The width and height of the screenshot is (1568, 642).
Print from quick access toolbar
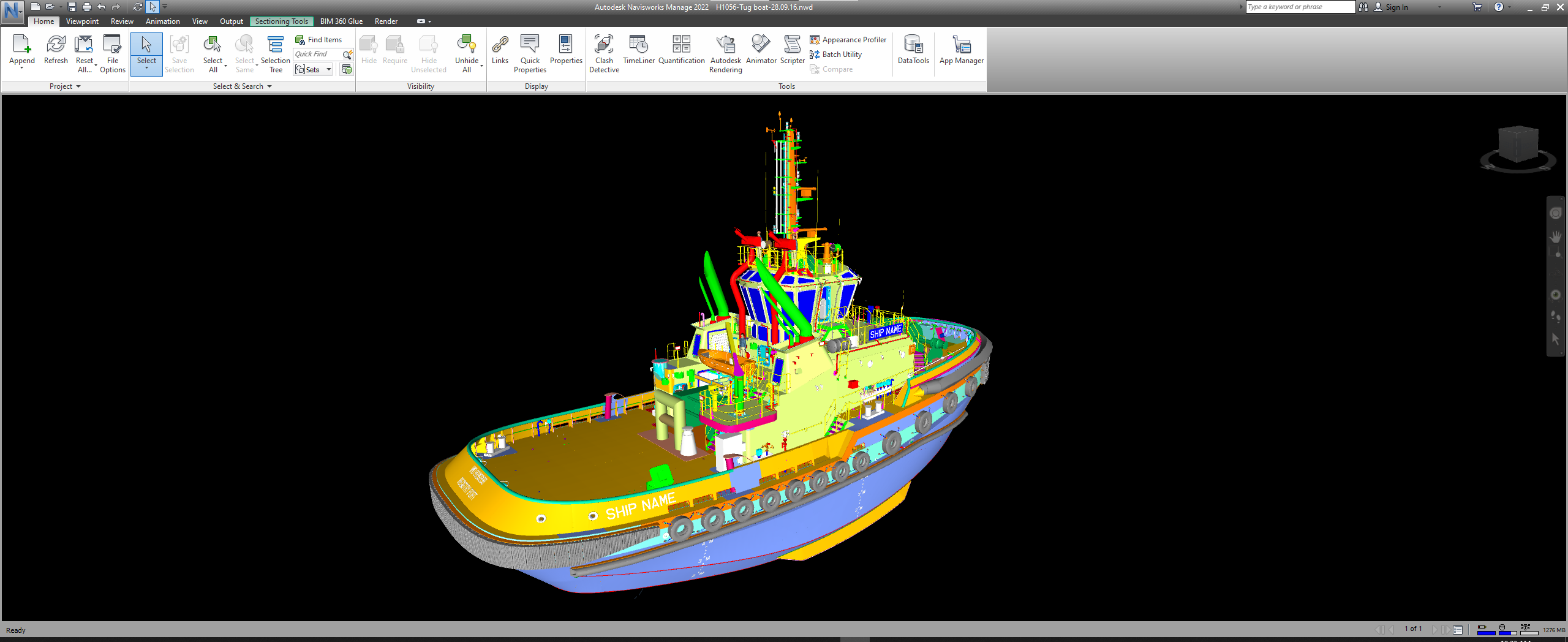click(x=86, y=7)
